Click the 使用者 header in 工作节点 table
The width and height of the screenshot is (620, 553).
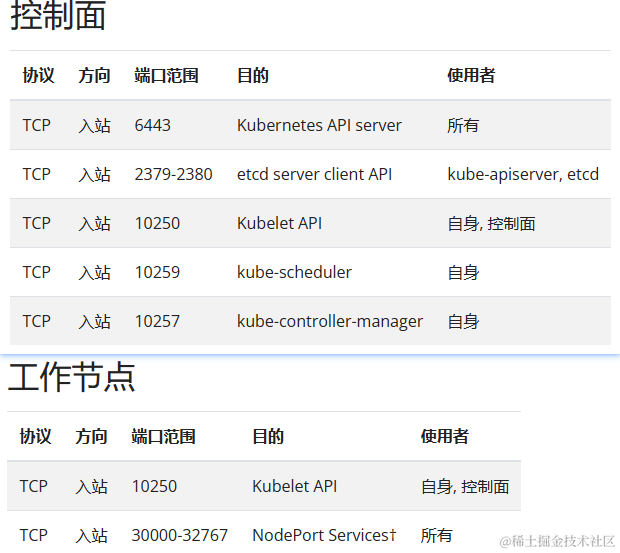(x=444, y=436)
